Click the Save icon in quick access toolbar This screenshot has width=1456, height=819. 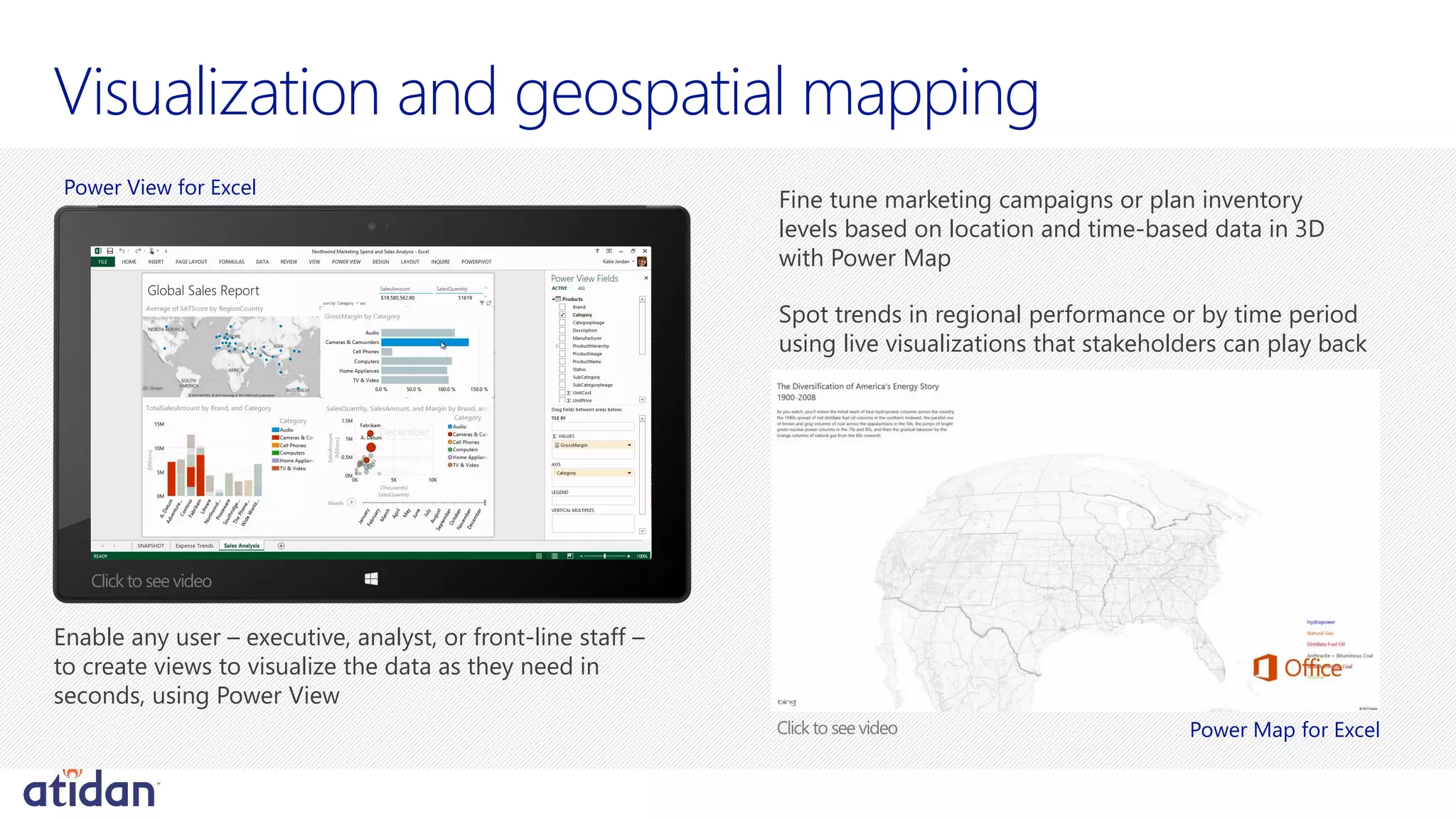coord(110,251)
